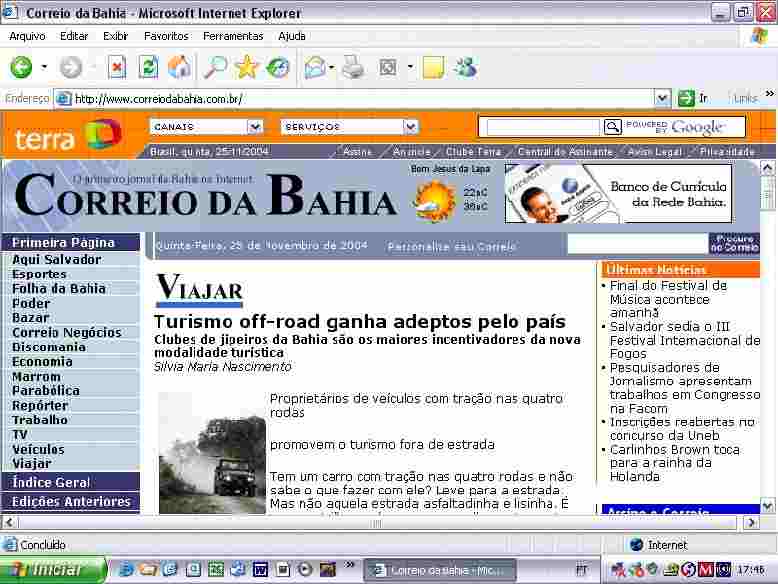Open the Edit button dropdown arrow
The image size is (778, 584).
click(410, 67)
